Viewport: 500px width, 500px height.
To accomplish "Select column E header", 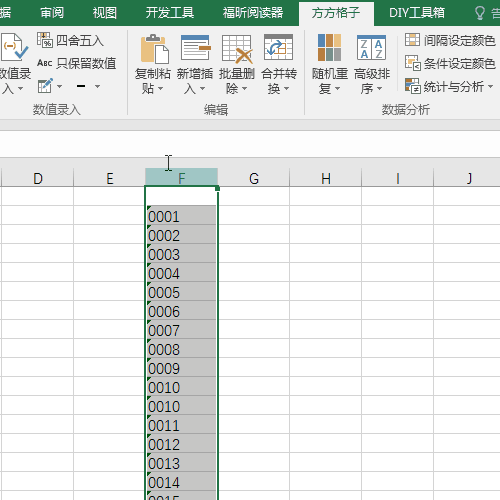I will (110, 178).
